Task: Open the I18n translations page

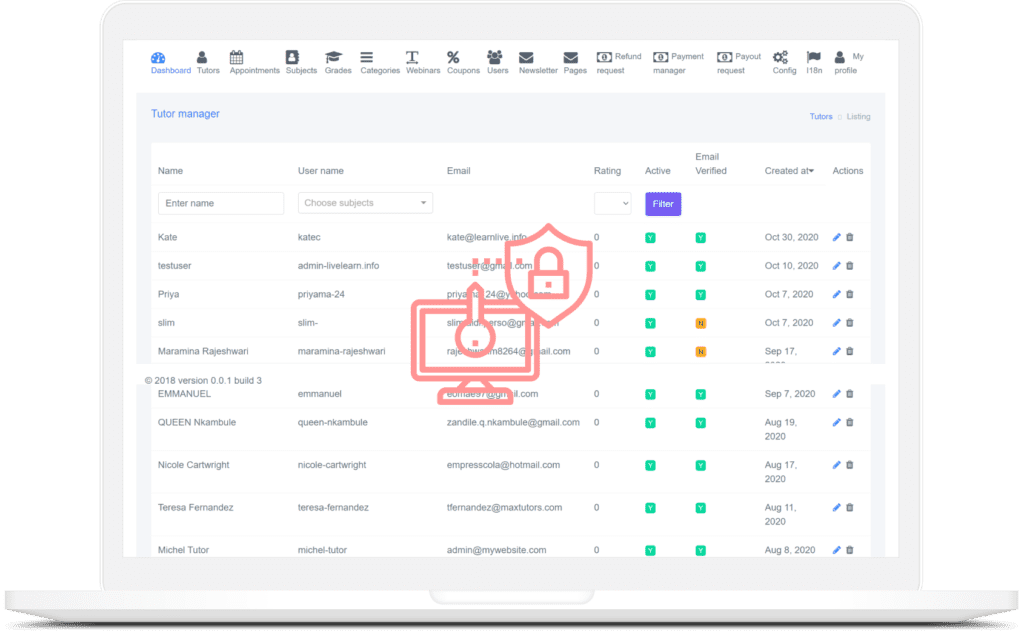Action: (x=813, y=62)
